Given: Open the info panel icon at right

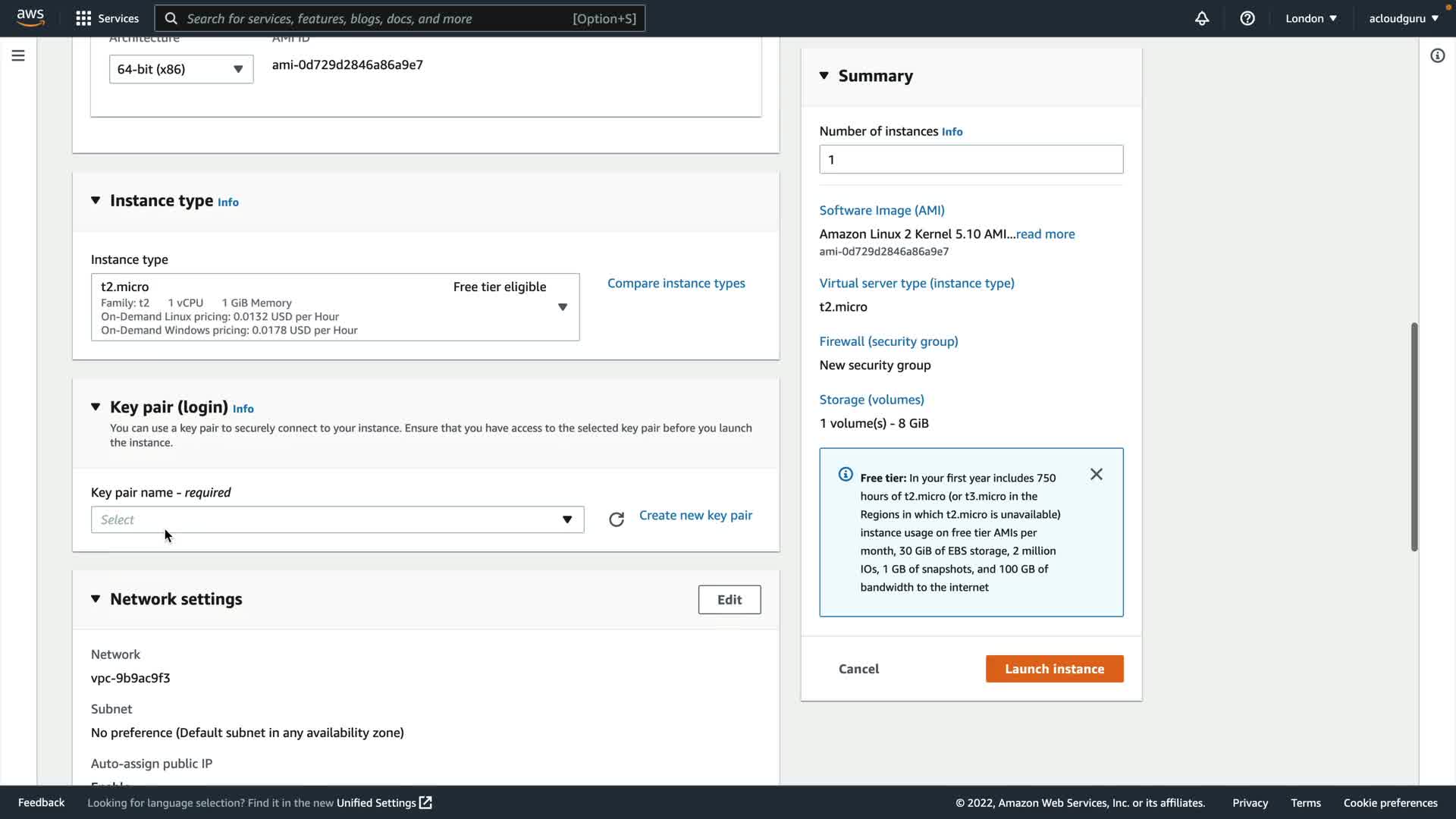Looking at the screenshot, I should [1437, 55].
